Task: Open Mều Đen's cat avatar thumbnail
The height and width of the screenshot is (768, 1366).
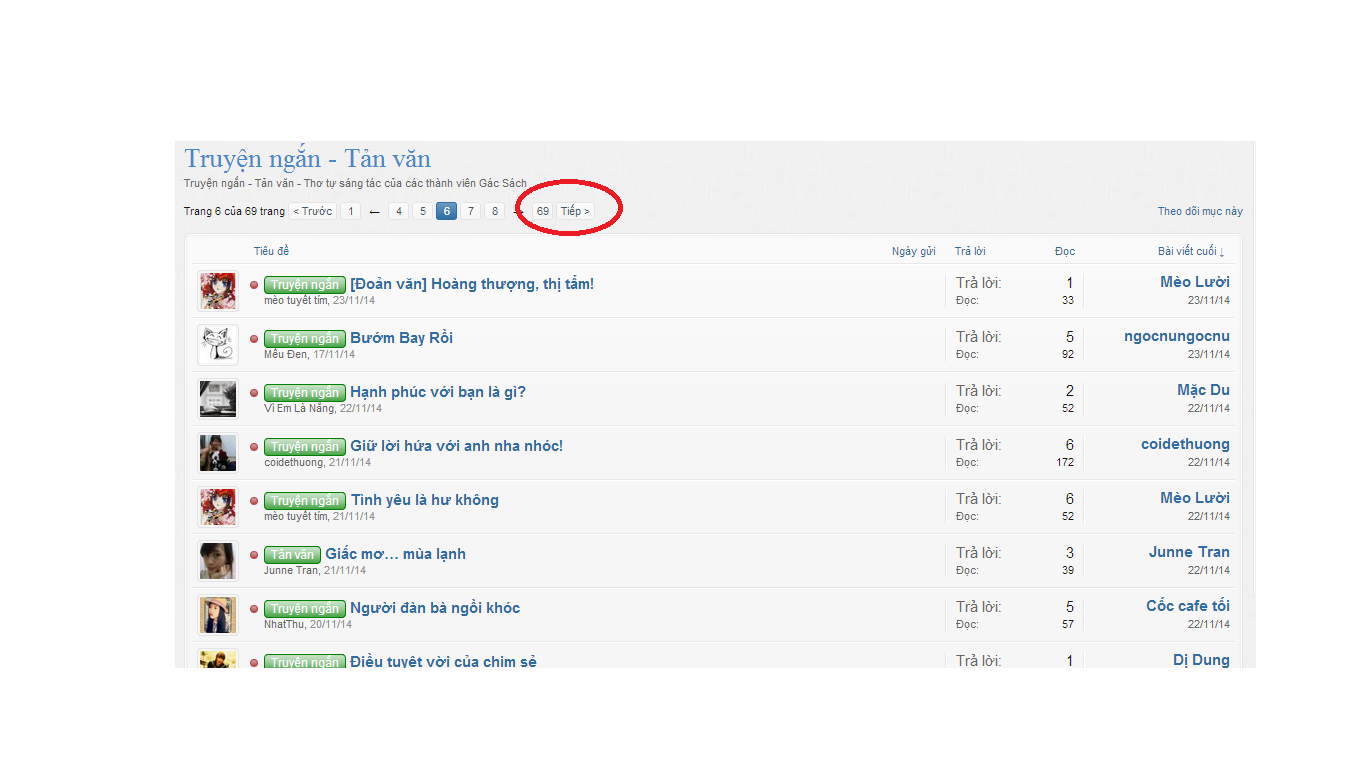Action: pyautogui.click(x=218, y=345)
